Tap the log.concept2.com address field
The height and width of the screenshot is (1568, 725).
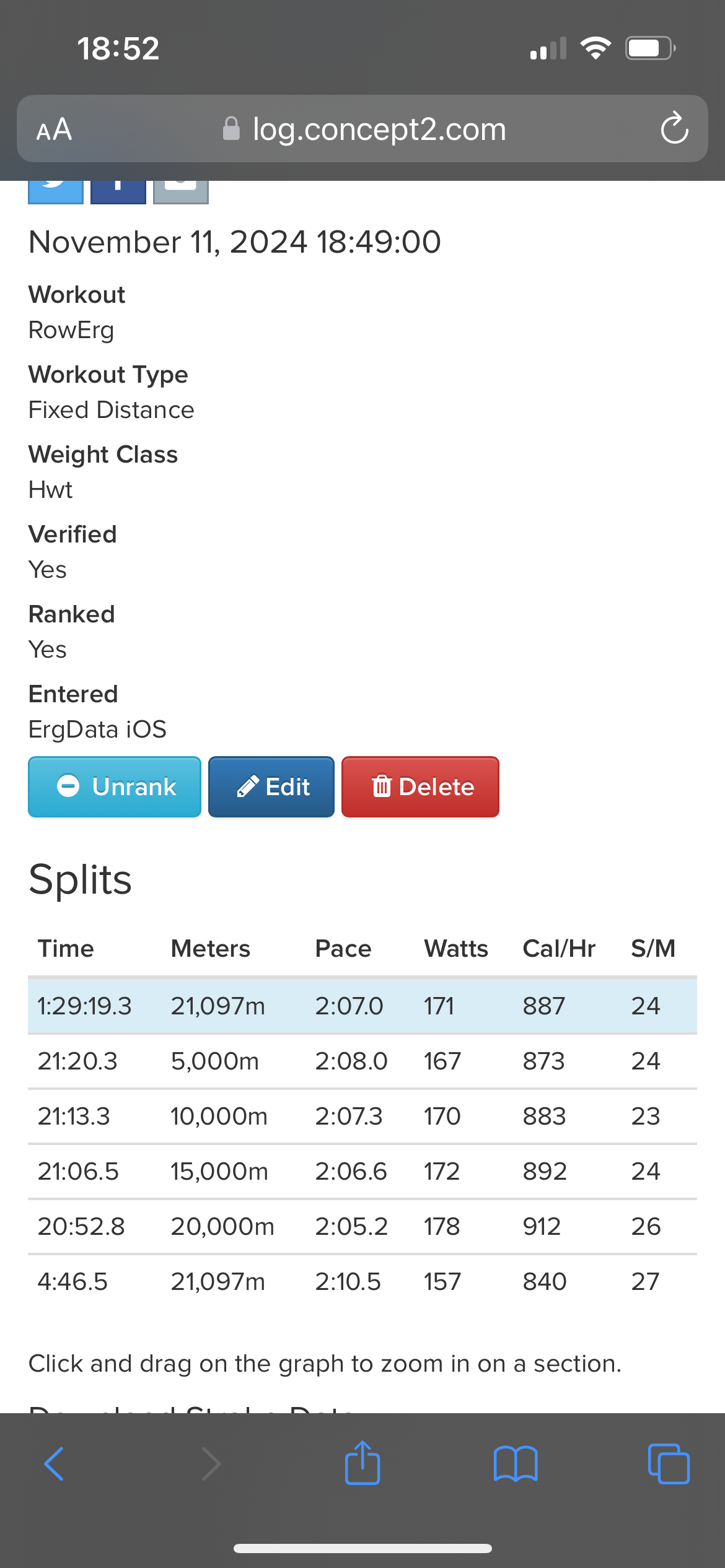[362, 129]
